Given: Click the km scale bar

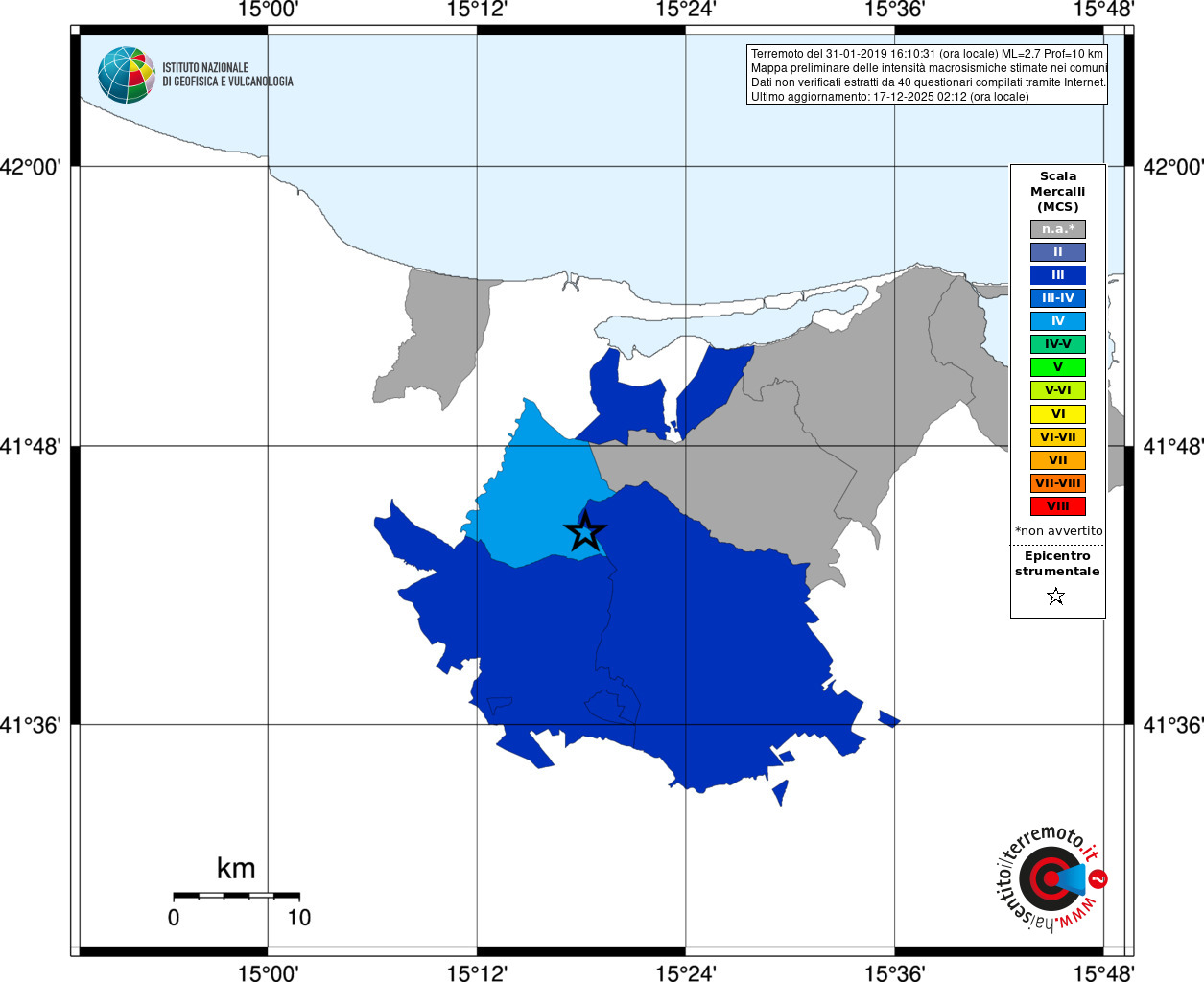Looking at the screenshot, I should [x=236, y=896].
